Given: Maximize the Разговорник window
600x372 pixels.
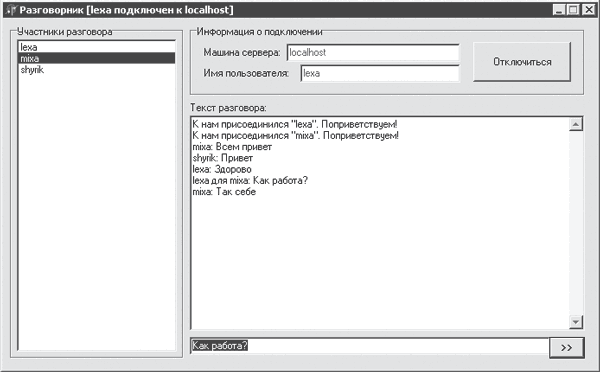Looking at the screenshot, I should [573, 10].
